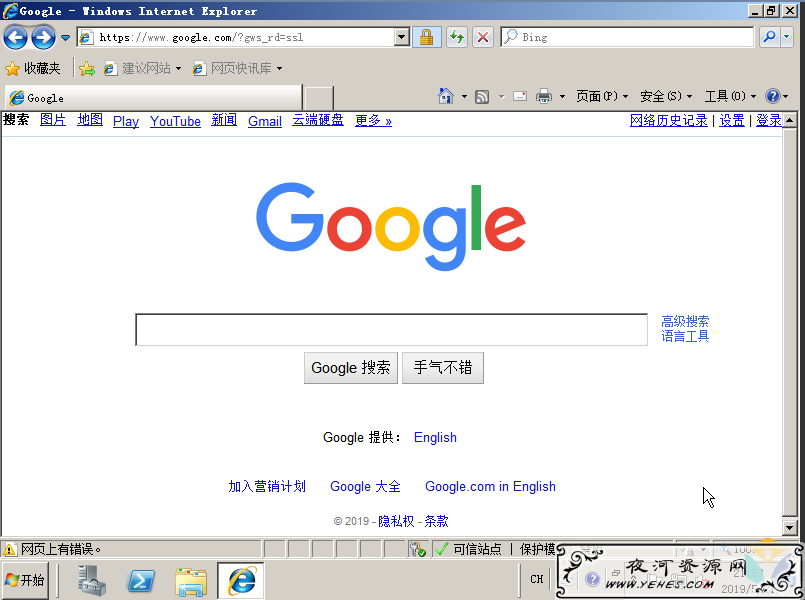Viewport: 805px width, 600px height.
Task: Open the Gmail link
Action: coord(265,121)
